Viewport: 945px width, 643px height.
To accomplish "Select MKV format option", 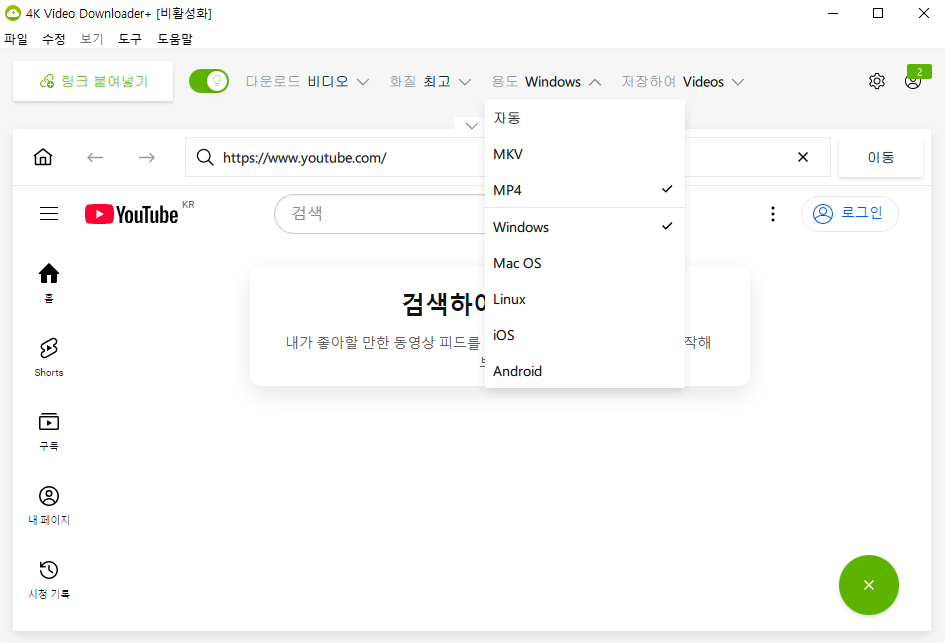I will coord(585,154).
